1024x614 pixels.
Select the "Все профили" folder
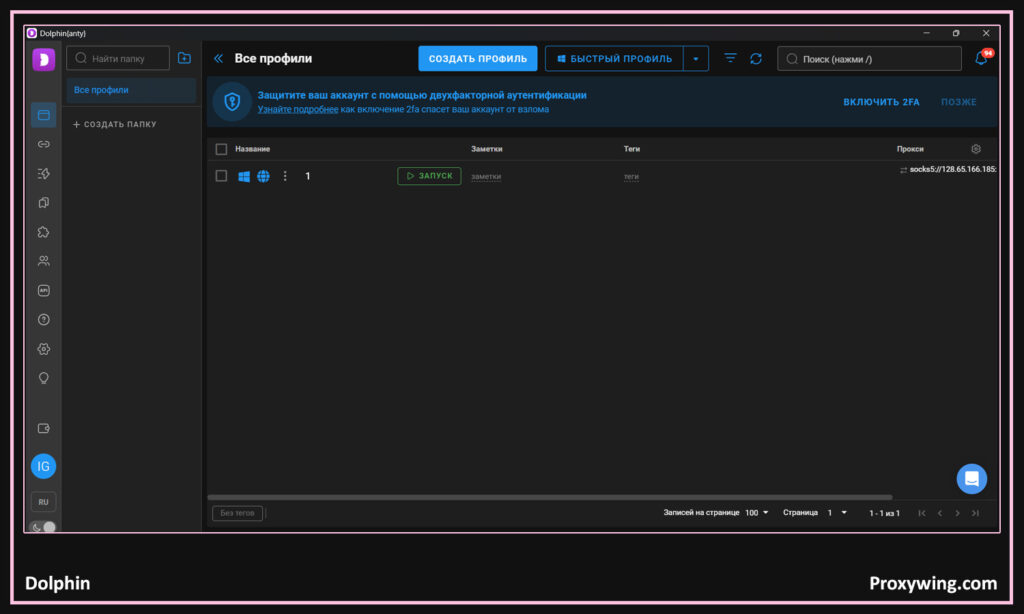pos(131,90)
